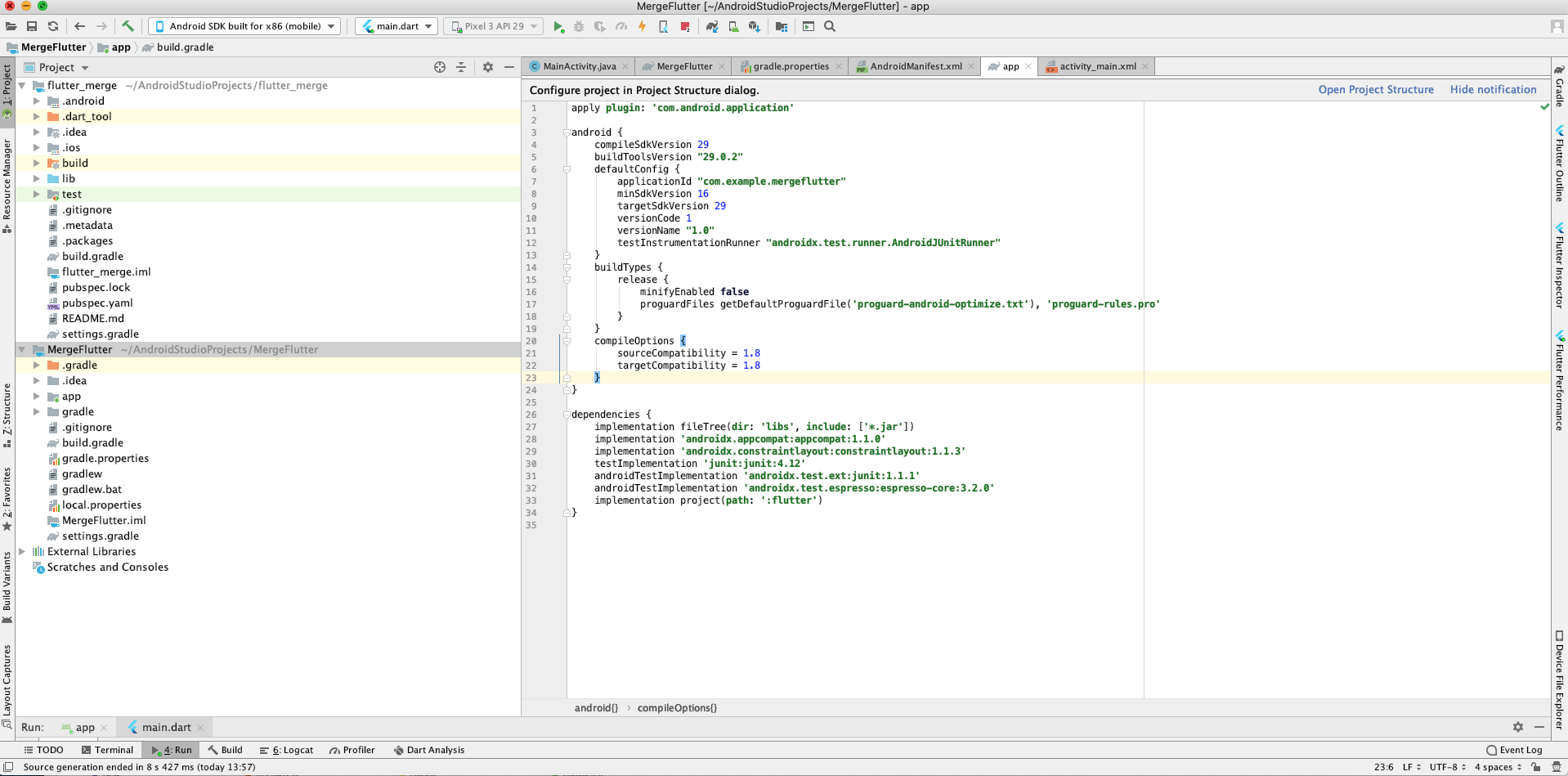This screenshot has width=1568, height=776.
Task: Collapse the MergeFlutter project node
Action: click(22, 350)
